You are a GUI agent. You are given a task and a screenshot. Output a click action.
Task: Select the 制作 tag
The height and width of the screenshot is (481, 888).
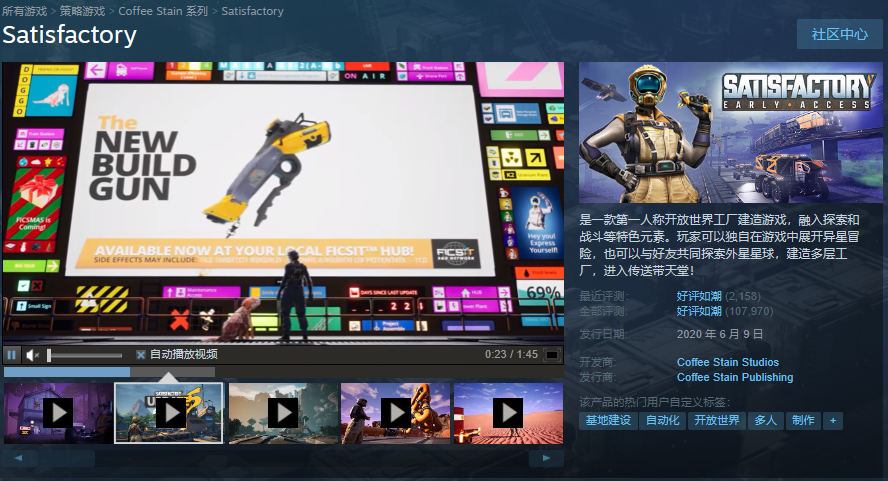[x=803, y=420]
